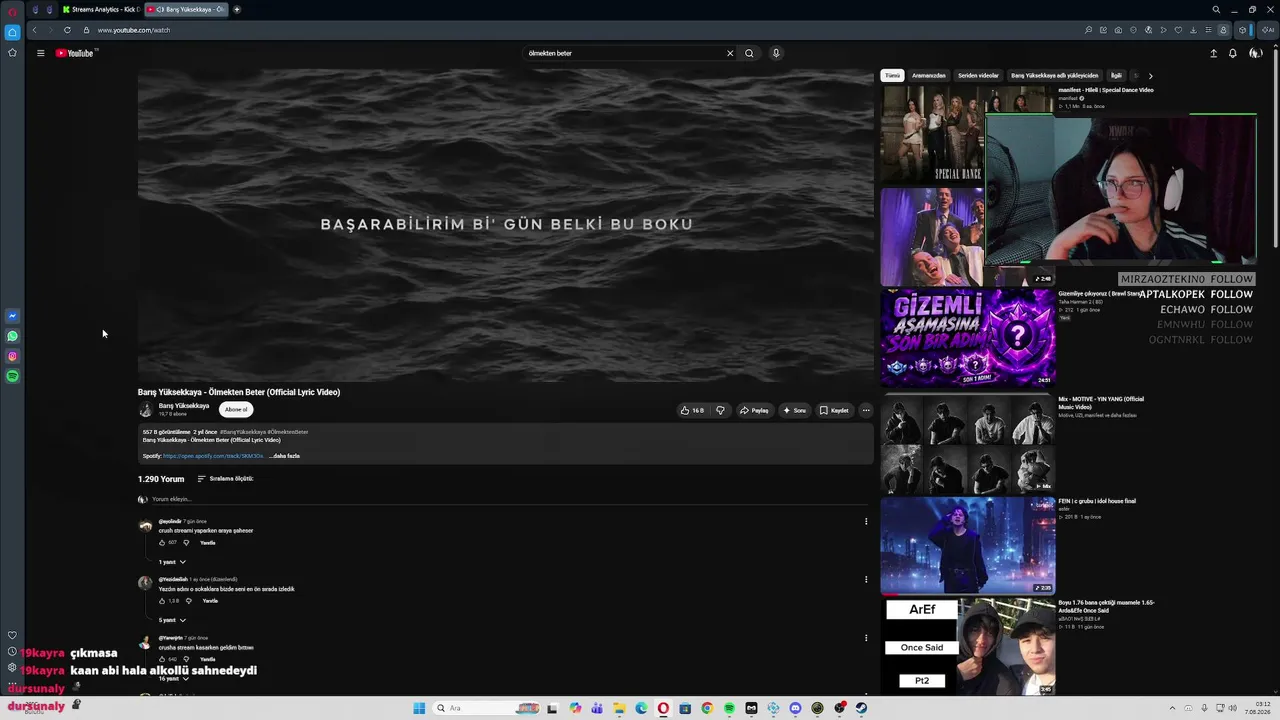Image resolution: width=1280 pixels, height=720 pixels.
Task: Start voice search with the microphone icon
Action: 776,53
